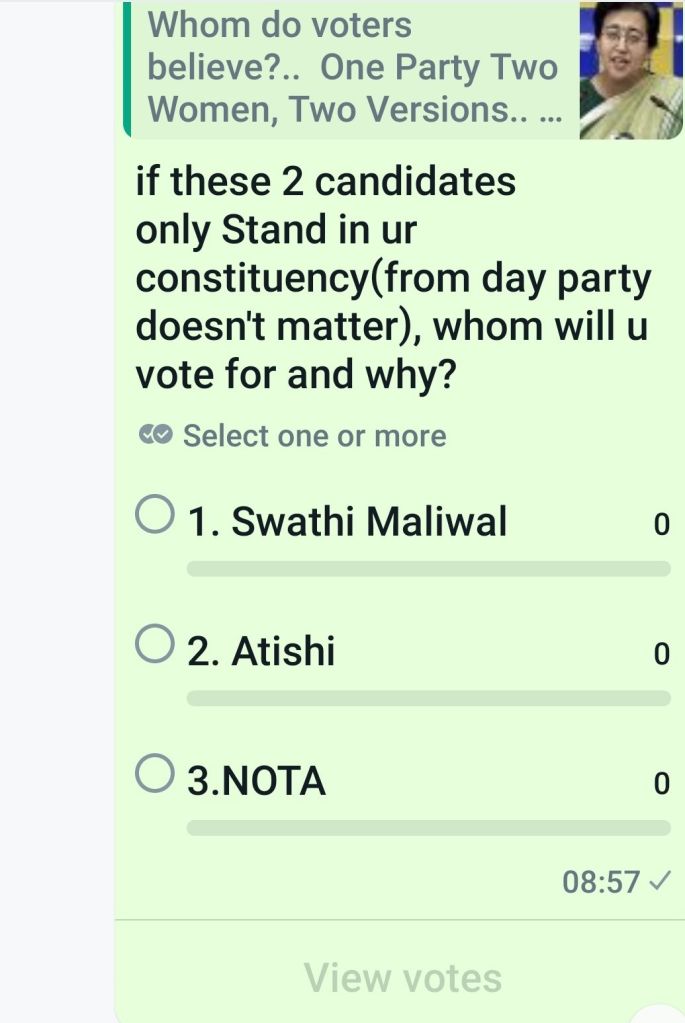This screenshot has height=1023, width=685.
Task: Tap the double-check icon beside Select one or more
Action: click(156, 436)
